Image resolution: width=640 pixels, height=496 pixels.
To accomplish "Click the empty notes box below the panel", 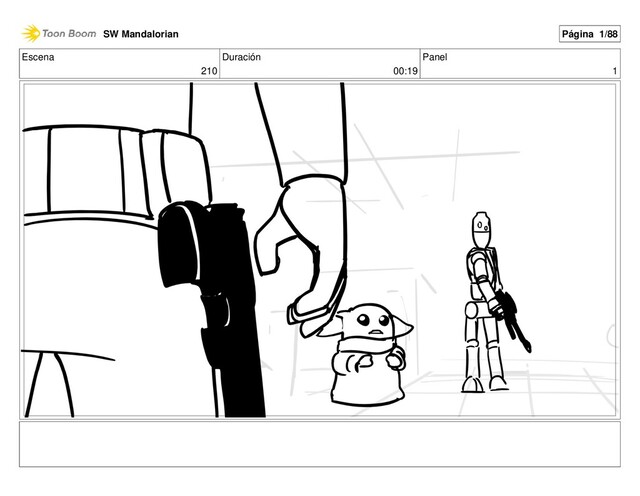I will pyautogui.click(x=320, y=444).
